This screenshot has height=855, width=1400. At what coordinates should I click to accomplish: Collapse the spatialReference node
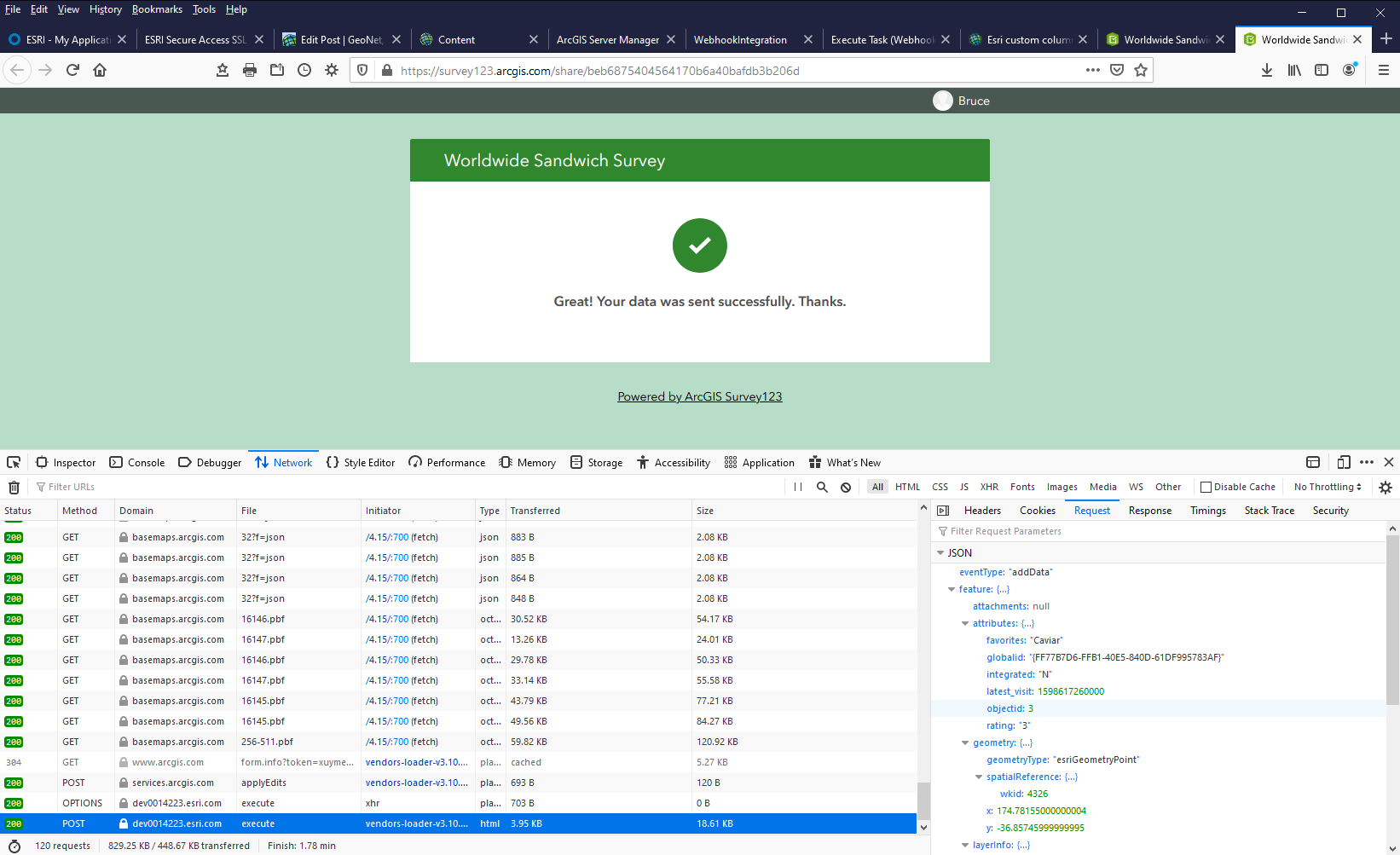(x=979, y=777)
